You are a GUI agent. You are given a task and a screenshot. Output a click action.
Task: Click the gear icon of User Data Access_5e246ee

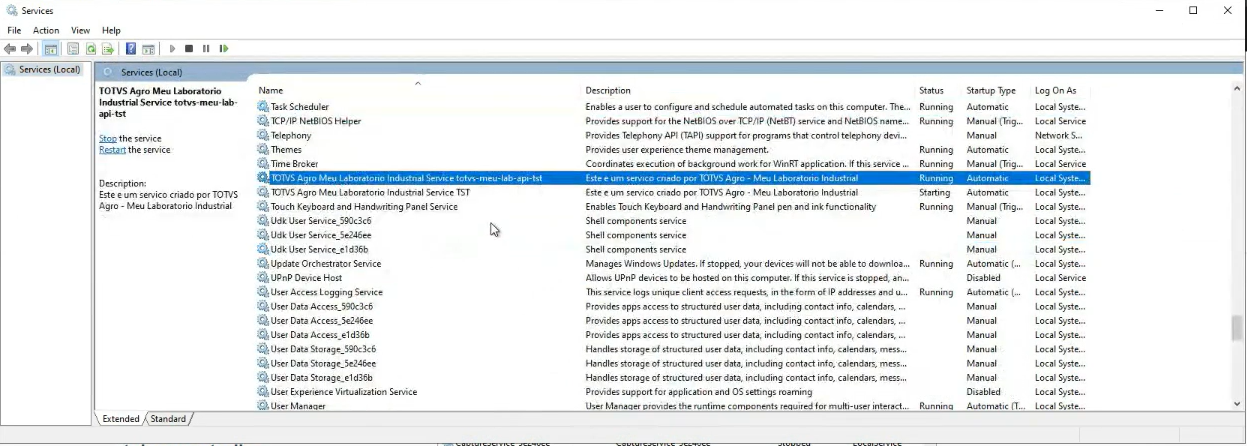coord(264,321)
